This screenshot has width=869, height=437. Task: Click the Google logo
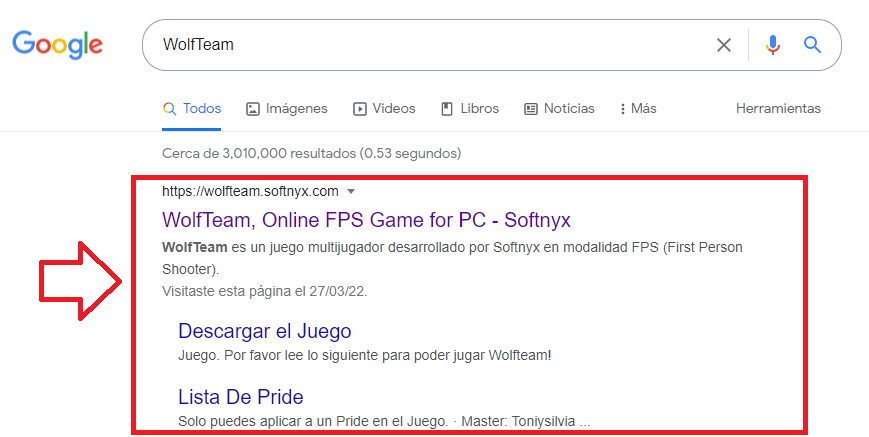point(58,45)
